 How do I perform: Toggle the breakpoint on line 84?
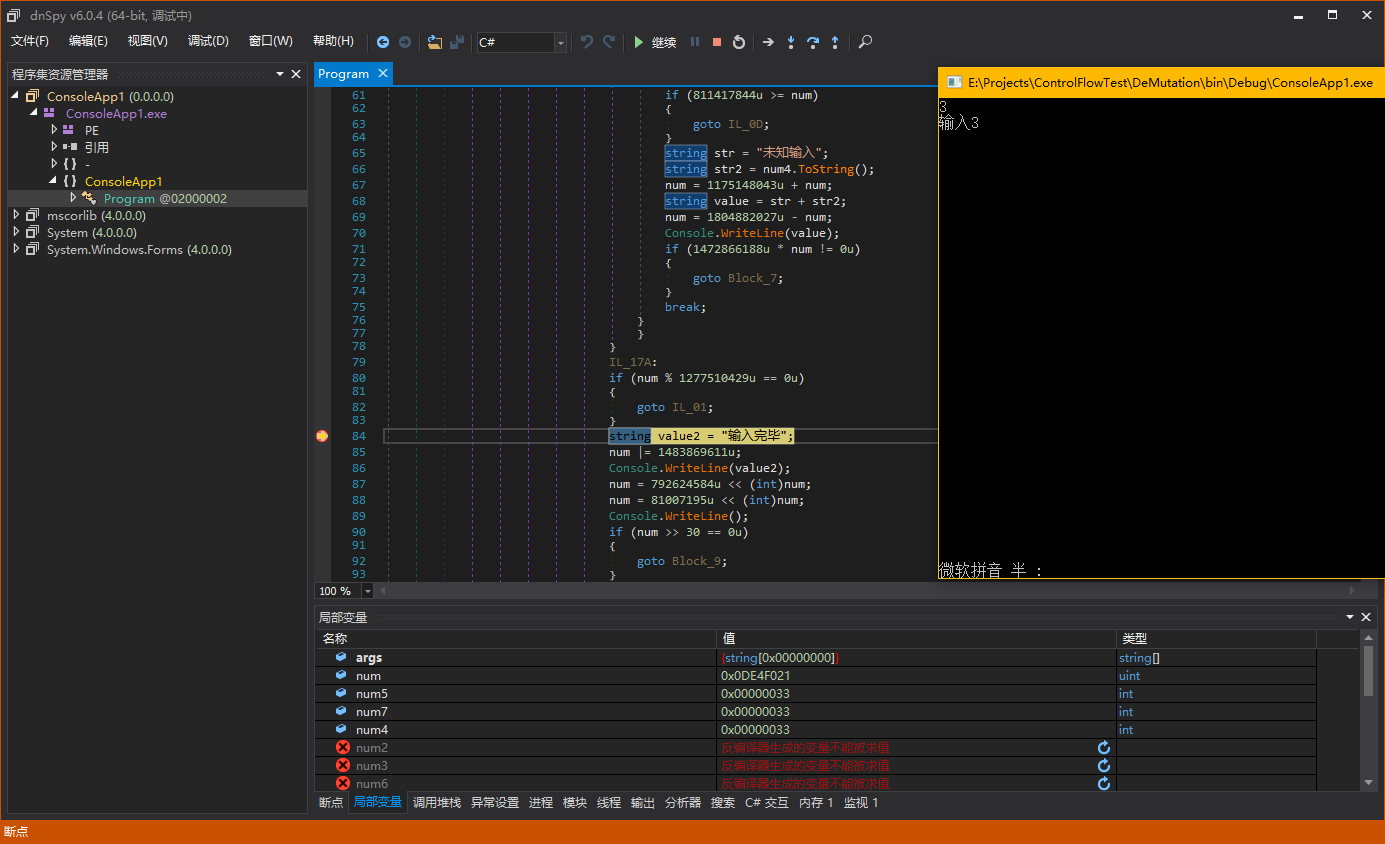322,436
